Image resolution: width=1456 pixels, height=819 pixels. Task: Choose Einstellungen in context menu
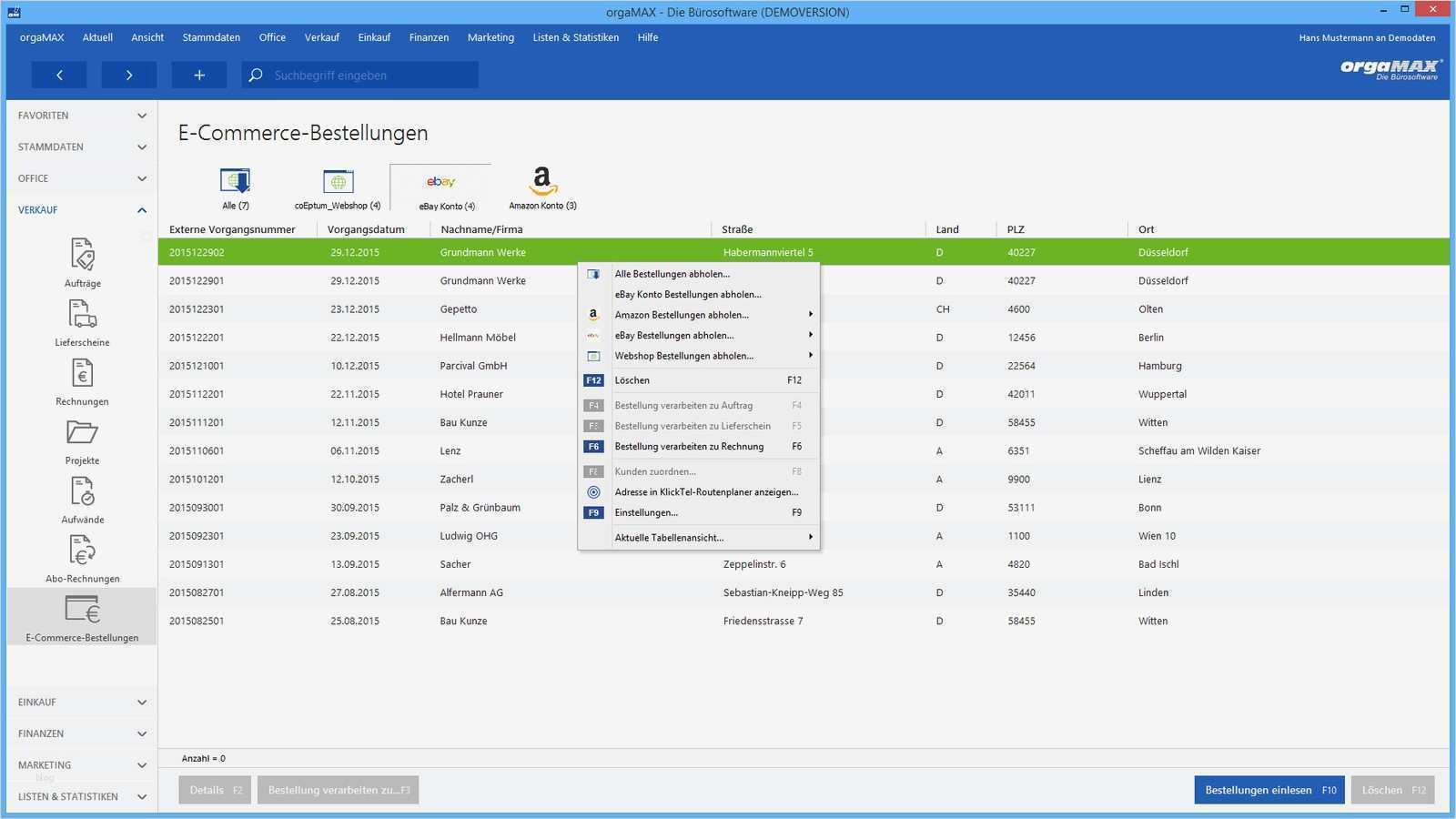699,512
